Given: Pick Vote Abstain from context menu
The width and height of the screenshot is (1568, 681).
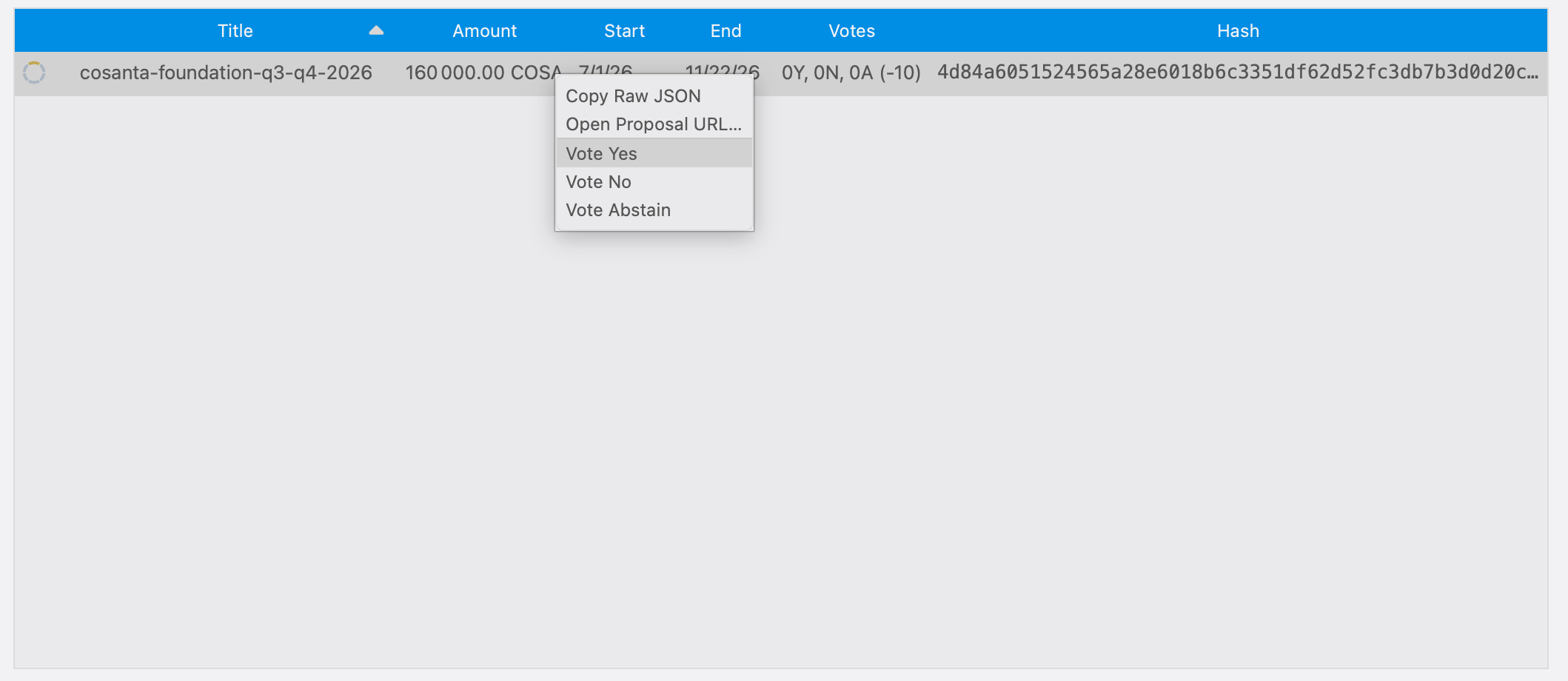Looking at the screenshot, I should (654, 210).
